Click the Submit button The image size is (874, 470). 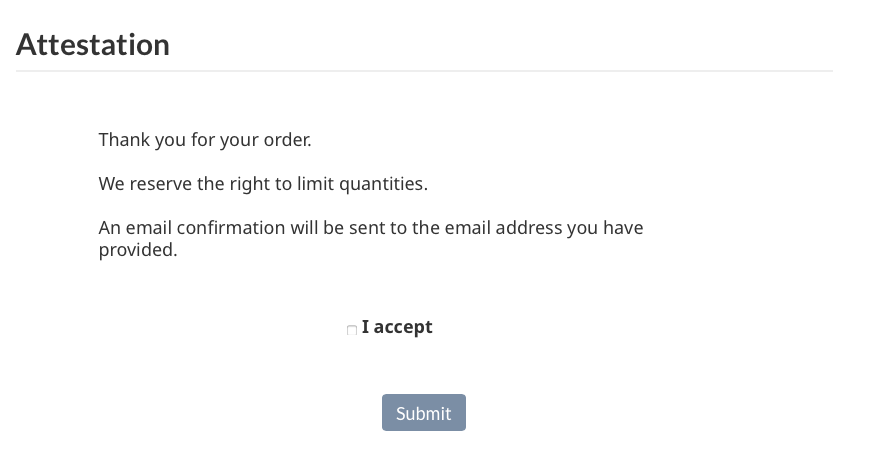click(x=423, y=413)
